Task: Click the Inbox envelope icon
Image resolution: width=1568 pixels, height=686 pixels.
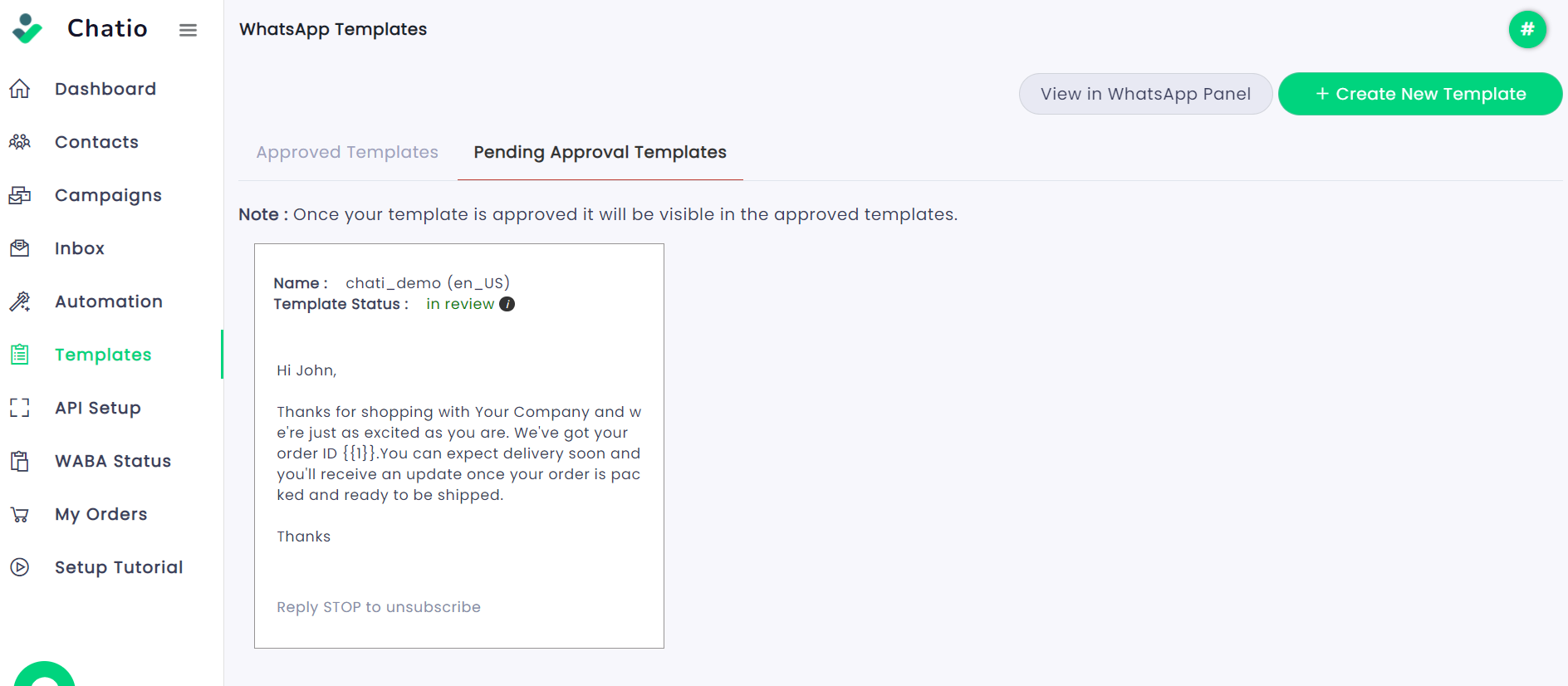Action: (20, 248)
